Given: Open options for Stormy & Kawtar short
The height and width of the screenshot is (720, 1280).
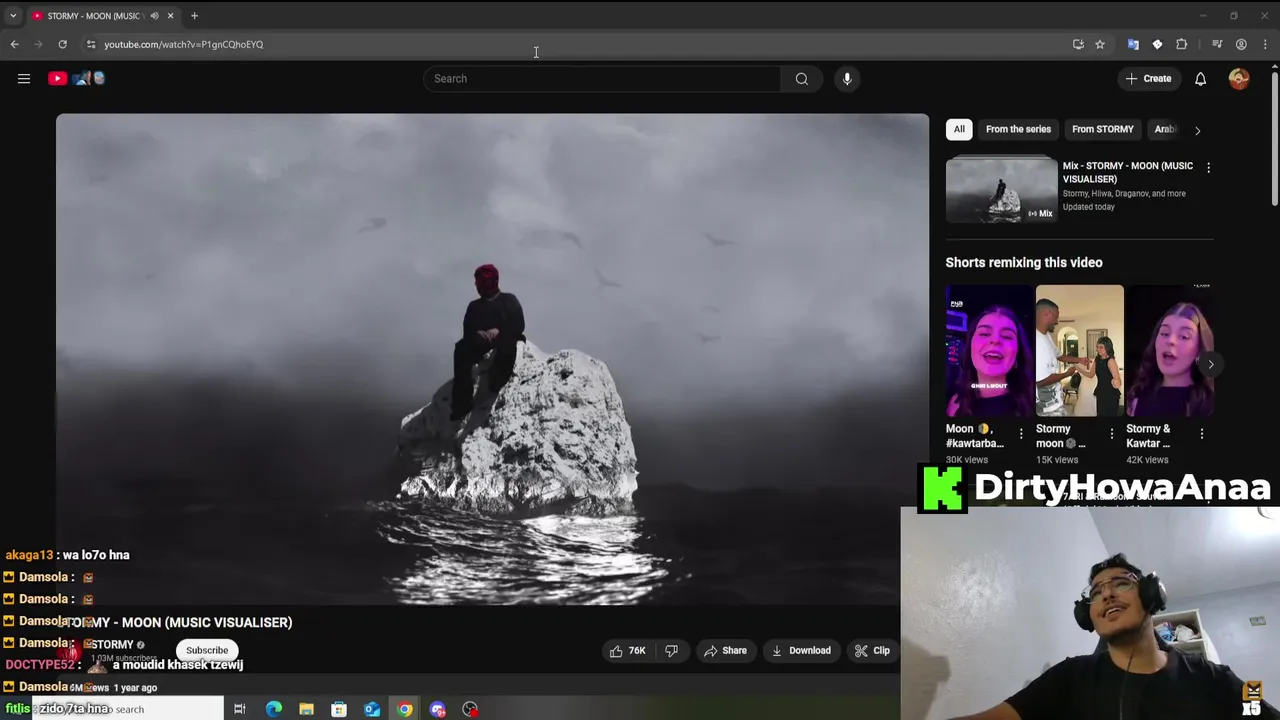Looking at the screenshot, I should click(x=1201, y=434).
